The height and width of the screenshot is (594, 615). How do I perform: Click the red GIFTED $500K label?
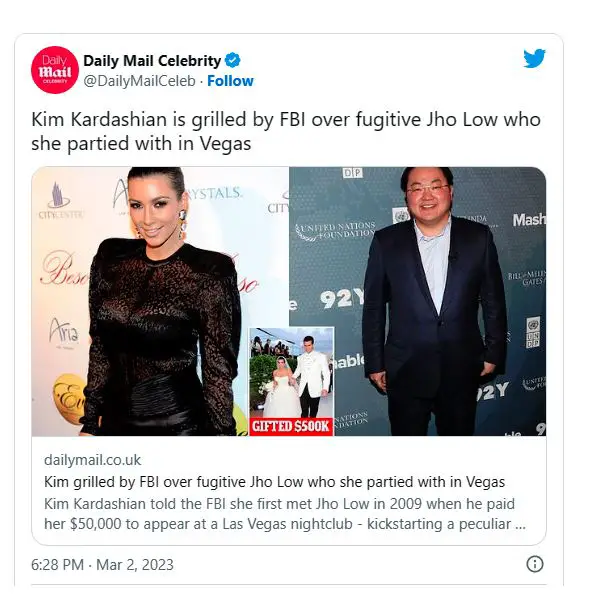coord(291,426)
